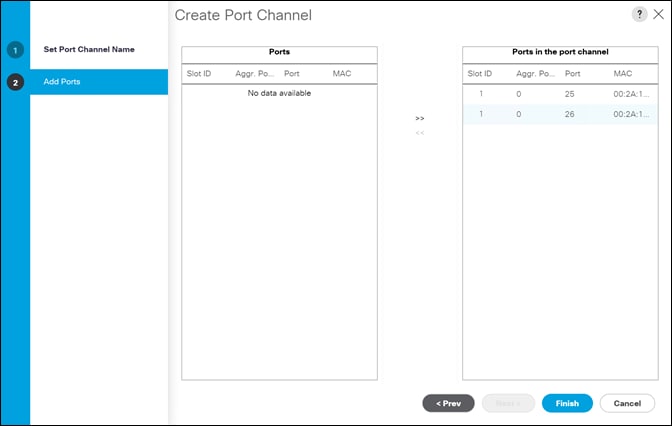Image resolution: width=672 pixels, height=426 pixels.
Task: Click Slot ID 1 in port 25 row
Action: [481, 94]
